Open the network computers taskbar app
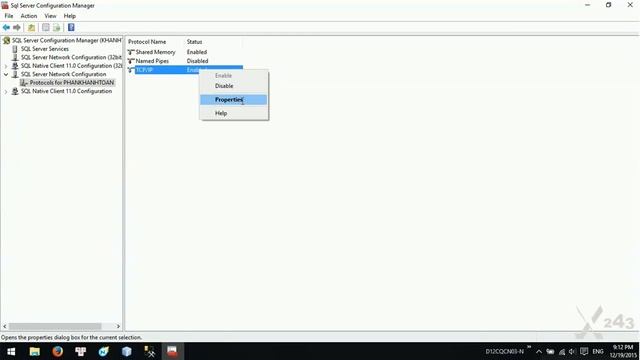This screenshot has width=640, height=360. tap(80, 351)
